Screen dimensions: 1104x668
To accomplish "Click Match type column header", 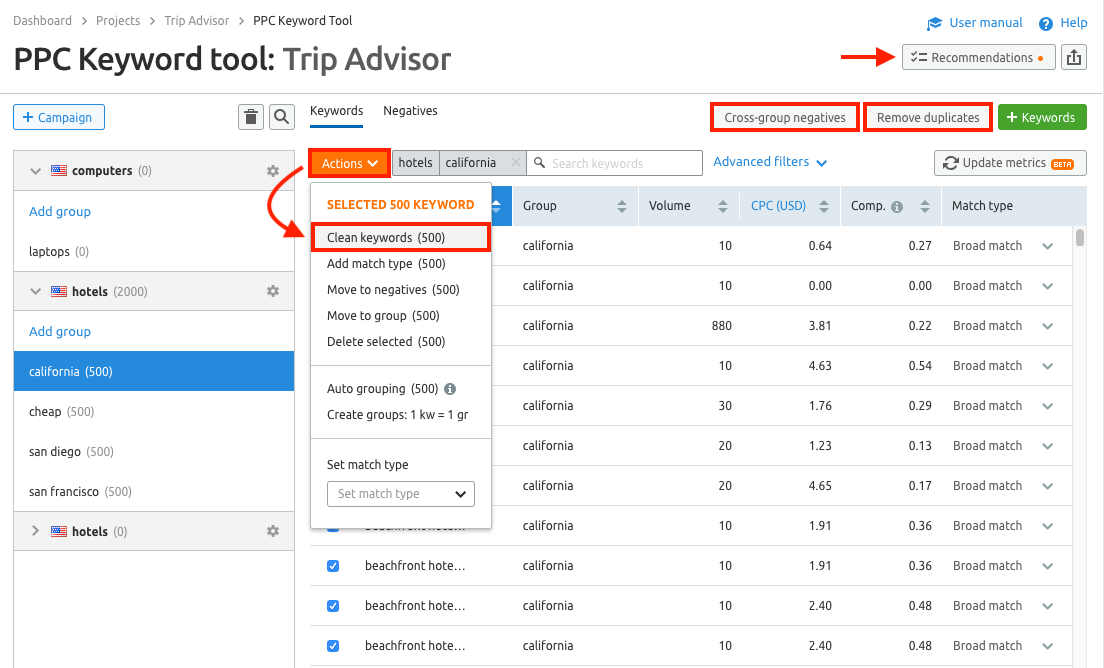I will (x=982, y=206).
